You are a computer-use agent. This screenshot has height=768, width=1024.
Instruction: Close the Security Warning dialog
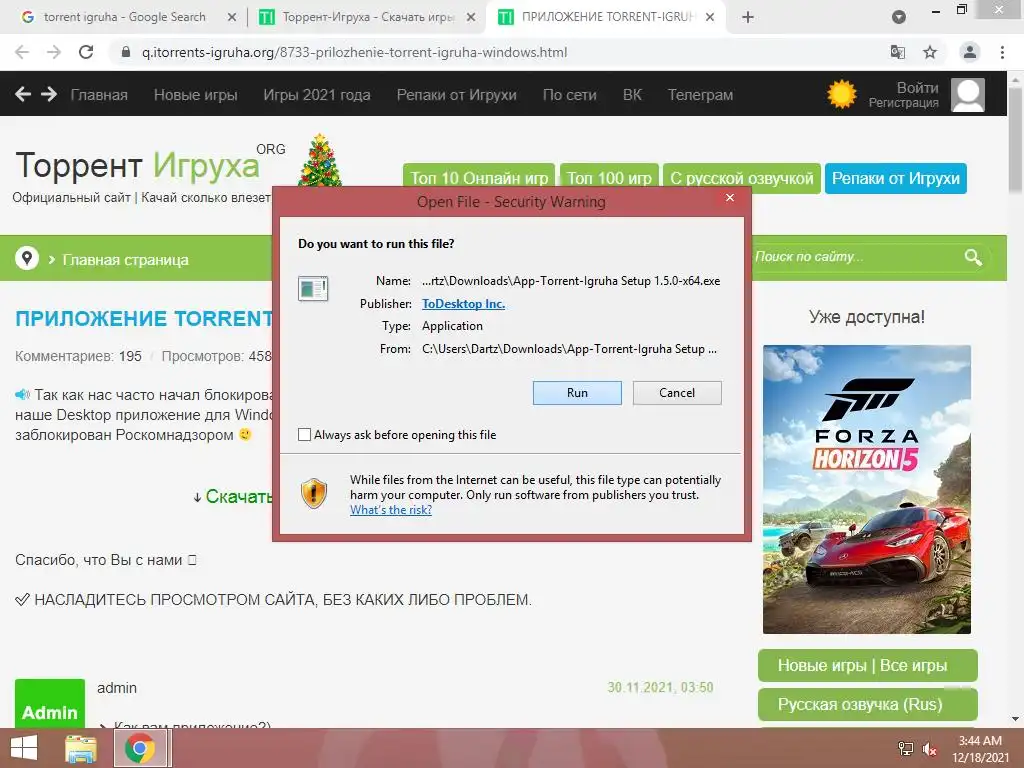[x=730, y=197]
